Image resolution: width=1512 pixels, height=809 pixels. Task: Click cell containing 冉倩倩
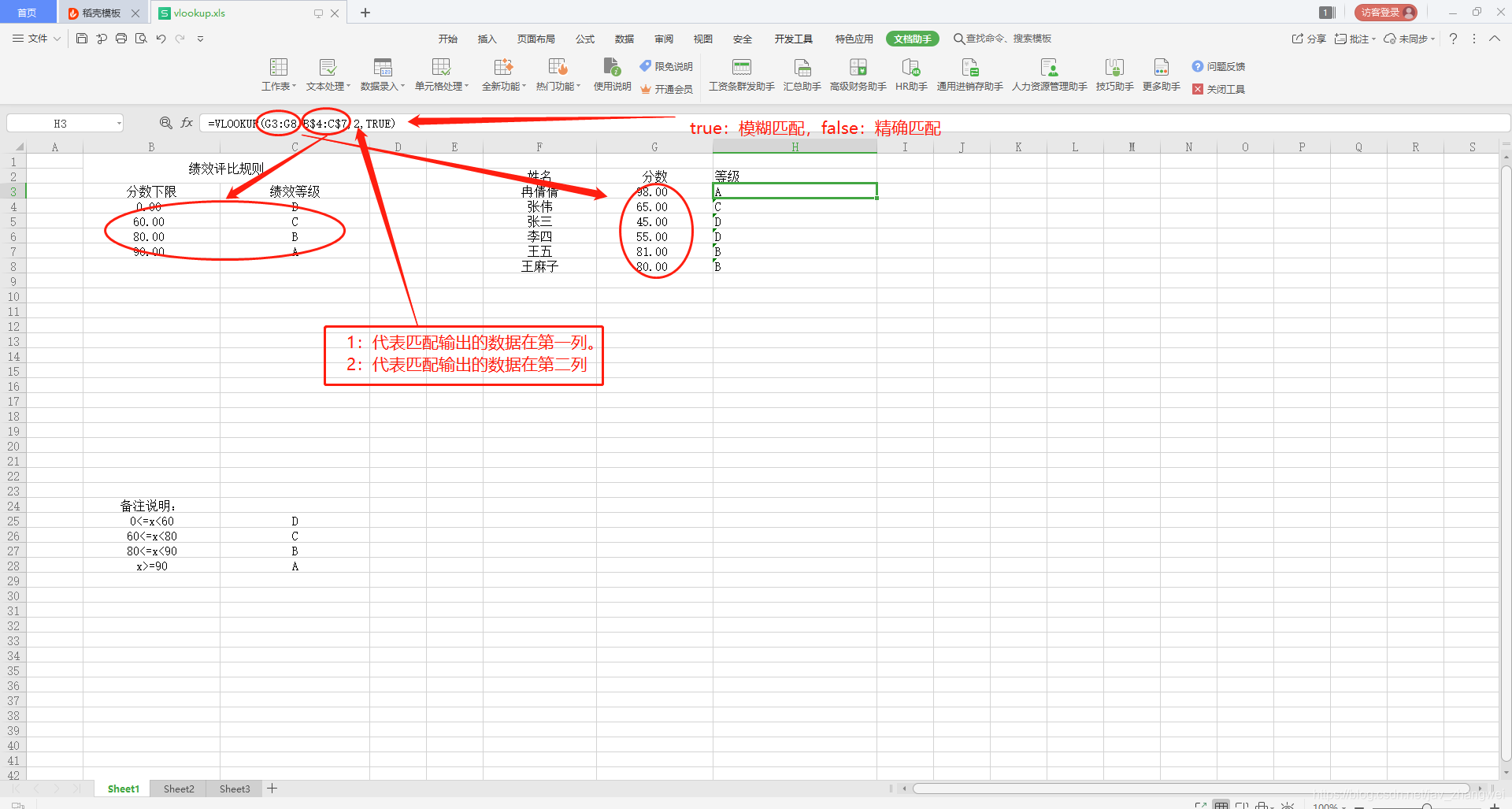pos(539,191)
